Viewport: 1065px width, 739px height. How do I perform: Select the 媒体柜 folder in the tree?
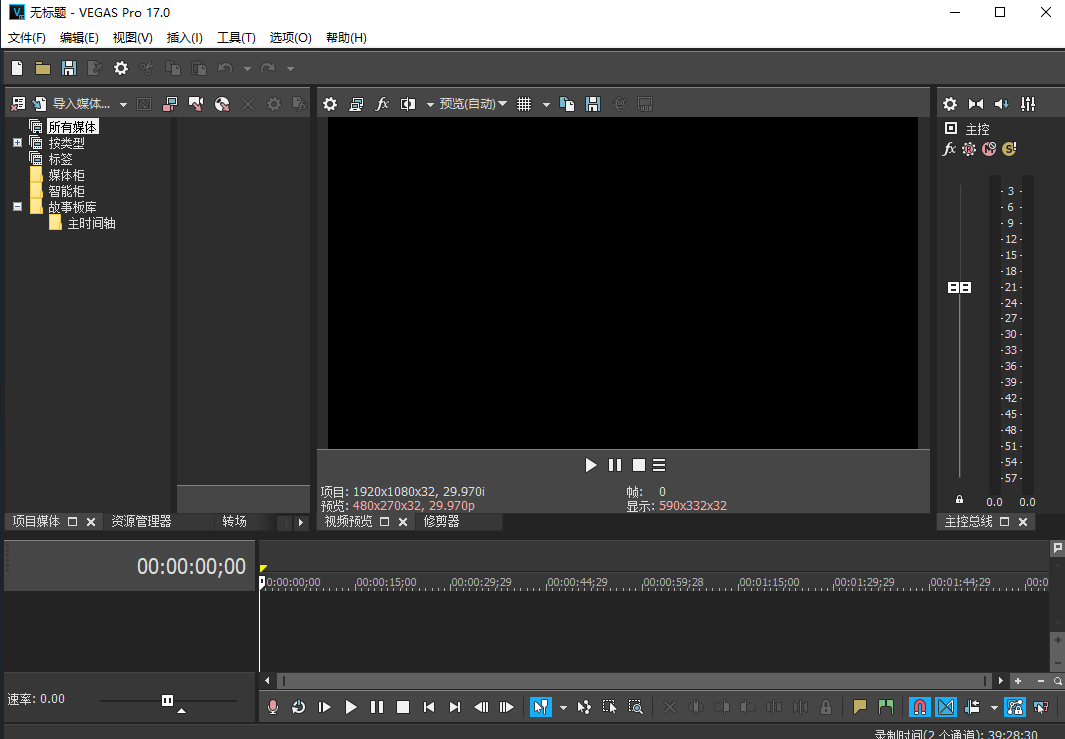point(67,175)
